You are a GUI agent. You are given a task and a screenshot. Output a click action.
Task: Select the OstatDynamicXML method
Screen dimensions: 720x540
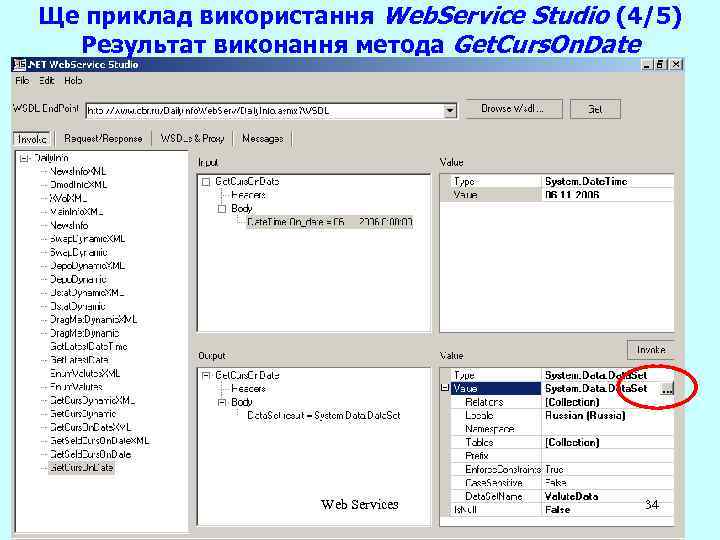point(87,292)
